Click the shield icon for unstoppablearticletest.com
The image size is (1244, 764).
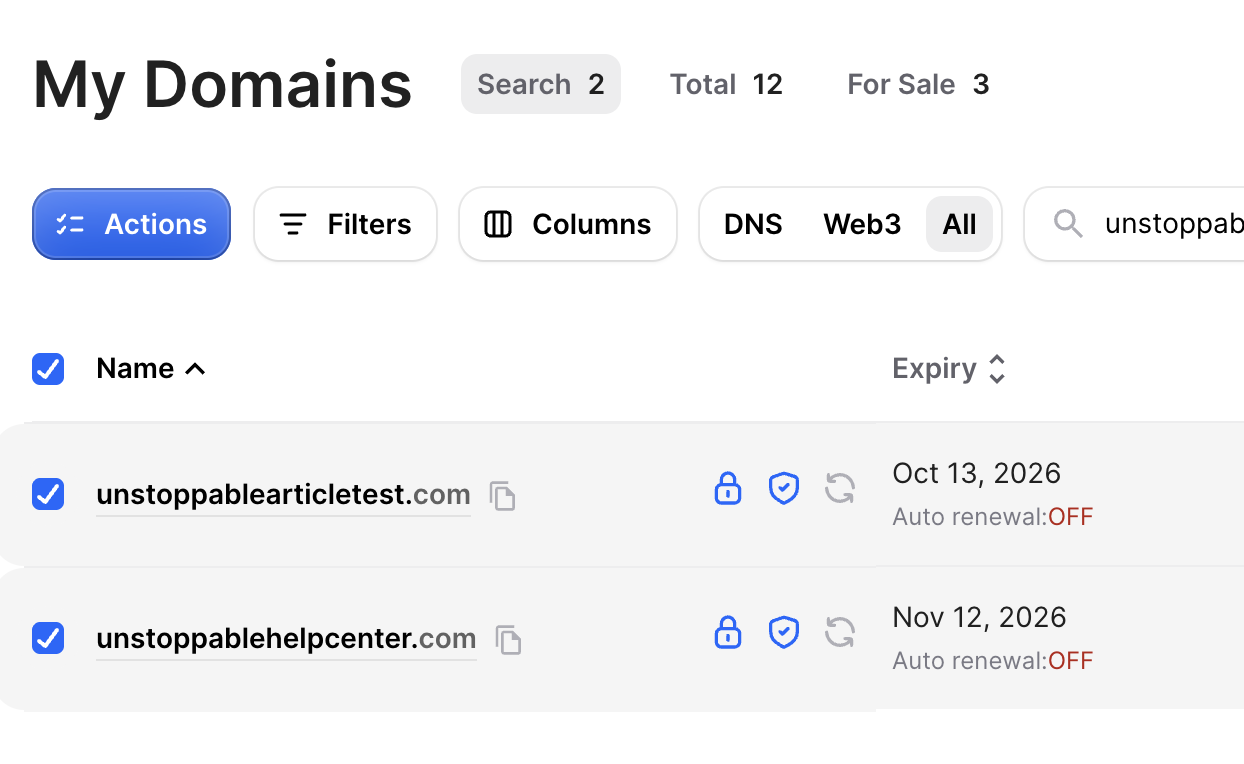click(783, 488)
